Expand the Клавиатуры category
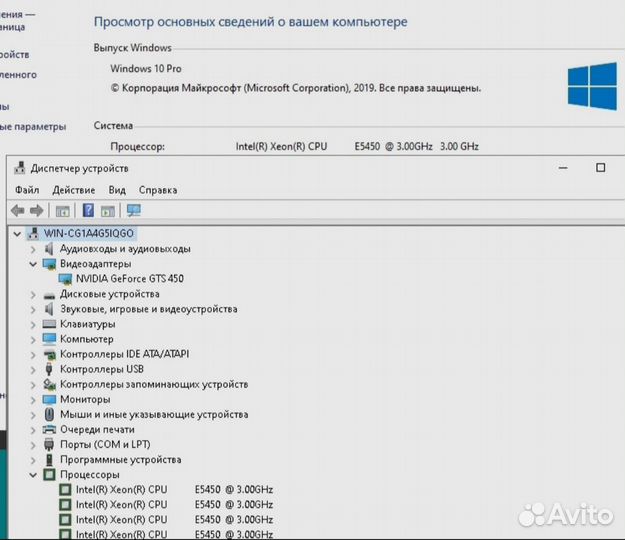 (x=33, y=325)
